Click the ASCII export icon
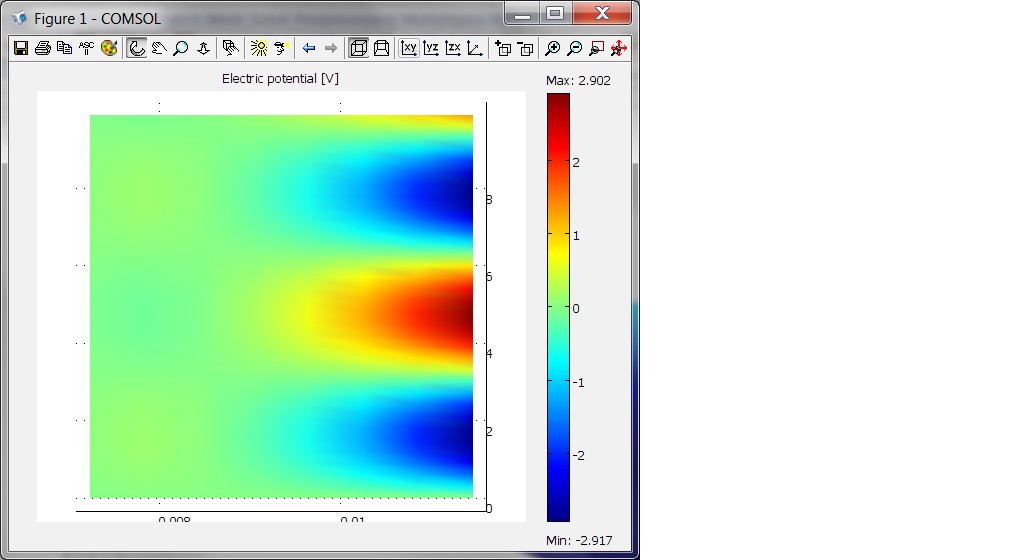The width and height of the screenshot is (1025, 560). coord(86,48)
